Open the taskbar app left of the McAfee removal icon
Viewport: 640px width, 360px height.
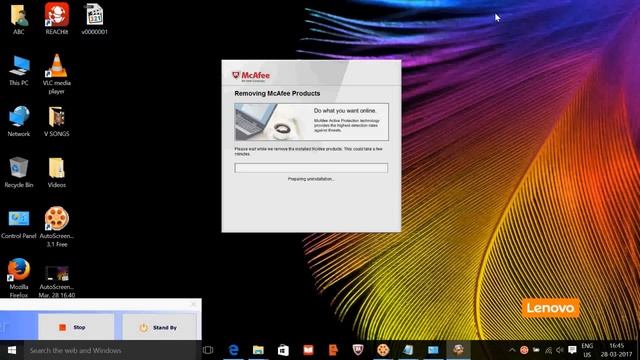point(433,350)
